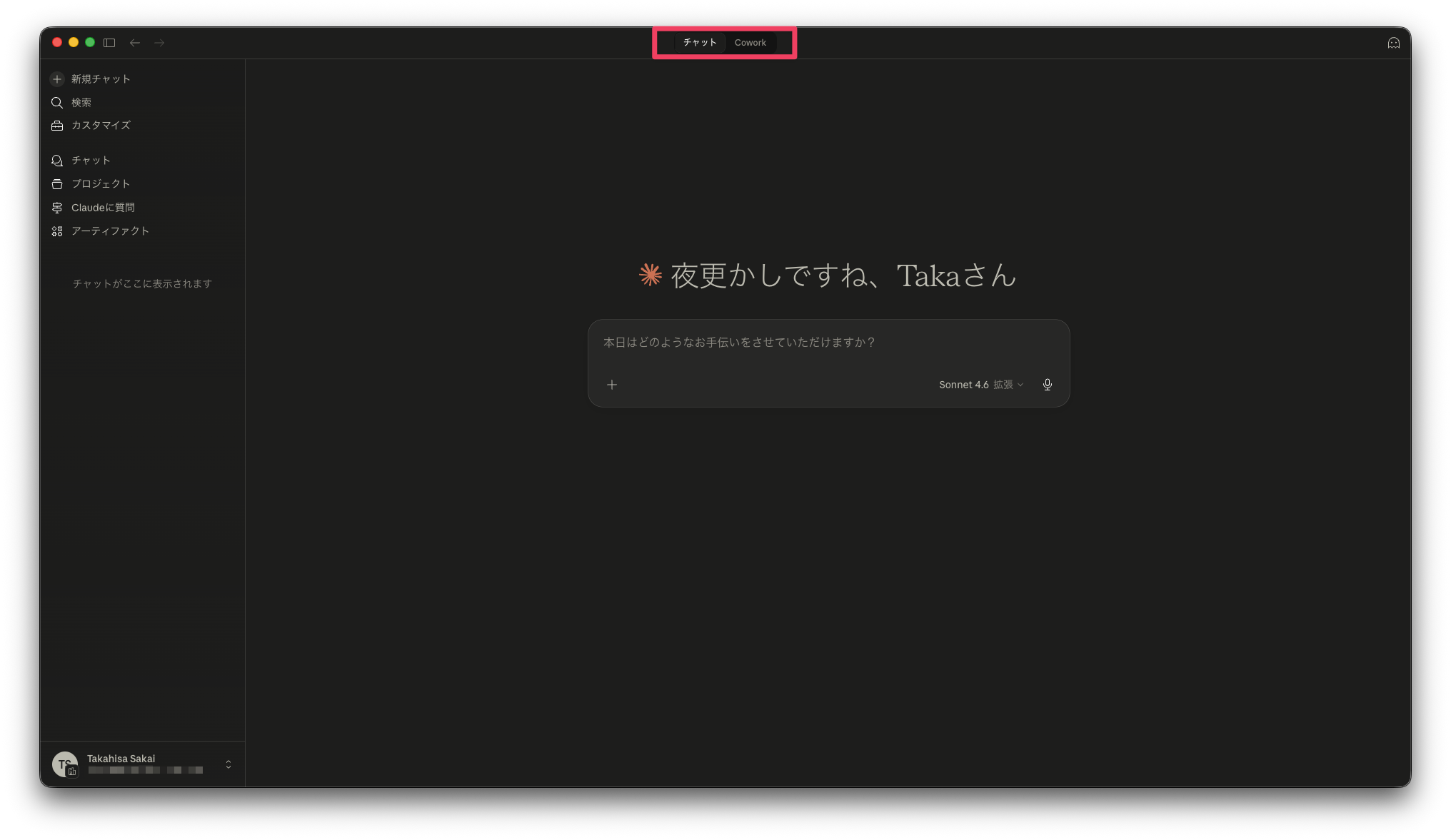Toggle the sidebar visibility
The height and width of the screenshot is (840, 1451).
click(x=109, y=43)
